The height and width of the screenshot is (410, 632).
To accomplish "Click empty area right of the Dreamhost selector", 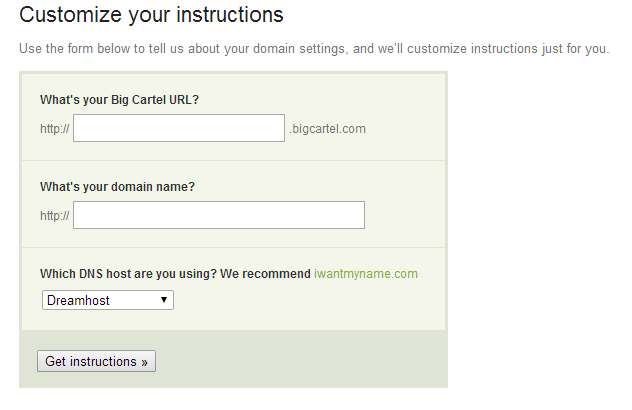I will [x=308, y=300].
